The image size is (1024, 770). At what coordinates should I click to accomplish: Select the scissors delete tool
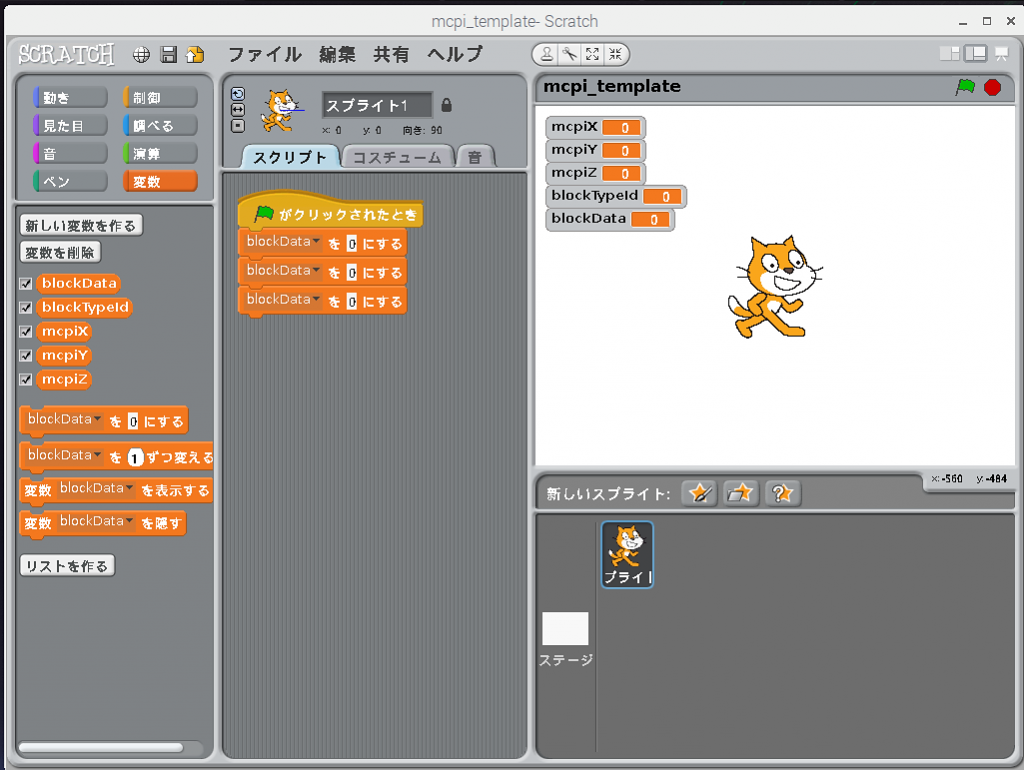click(x=569, y=54)
